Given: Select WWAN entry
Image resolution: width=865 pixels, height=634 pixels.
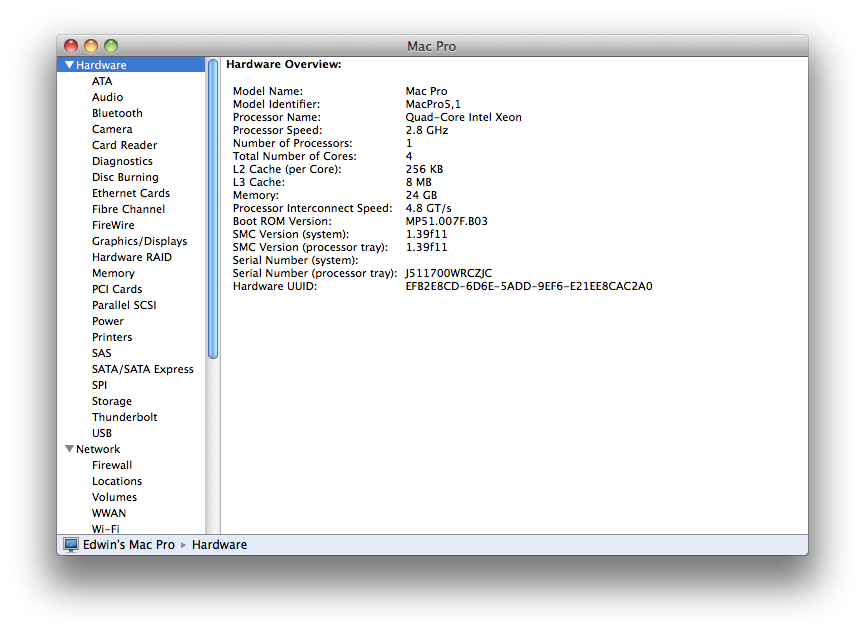Looking at the screenshot, I should (x=109, y=513).
